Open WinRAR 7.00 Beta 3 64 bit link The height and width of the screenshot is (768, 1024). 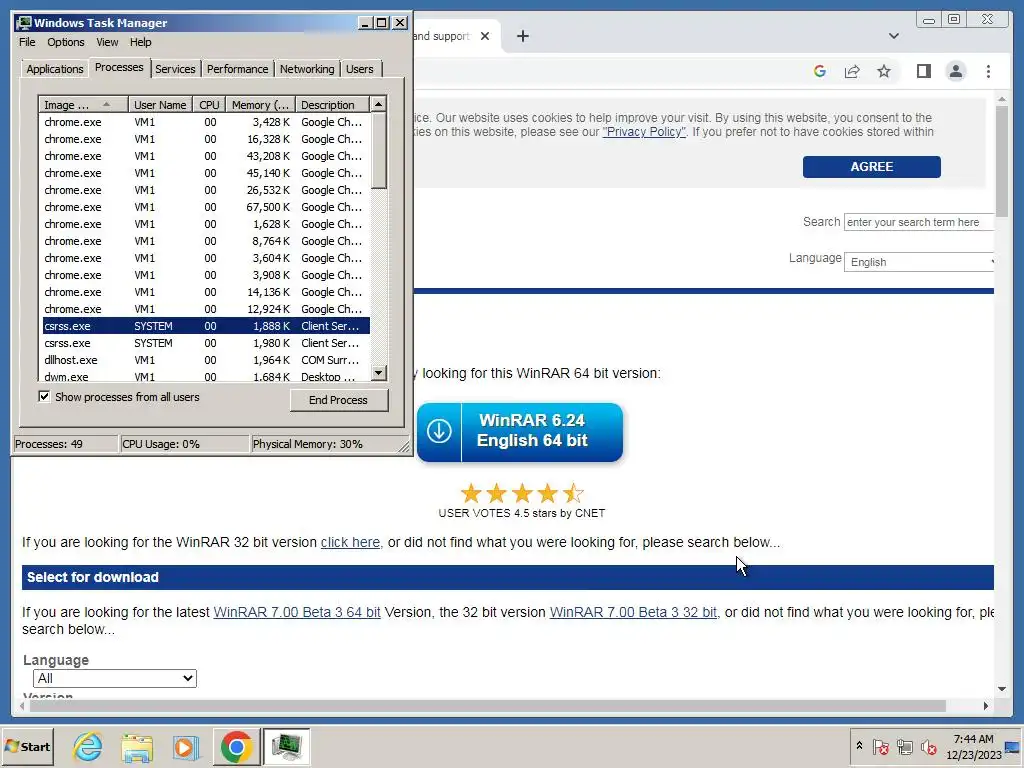point(297,612)
